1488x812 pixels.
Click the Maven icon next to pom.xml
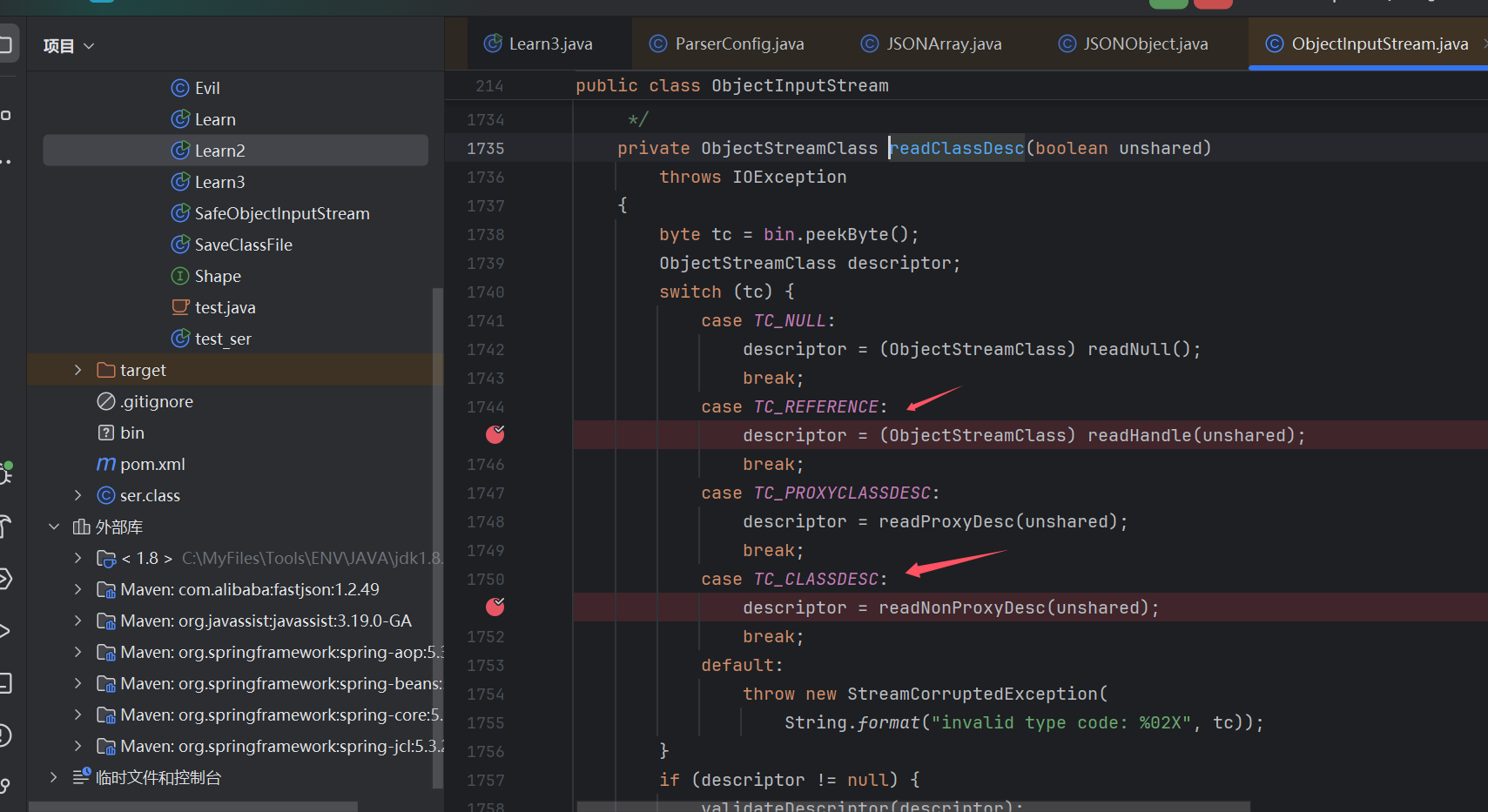tap(106, 464)
